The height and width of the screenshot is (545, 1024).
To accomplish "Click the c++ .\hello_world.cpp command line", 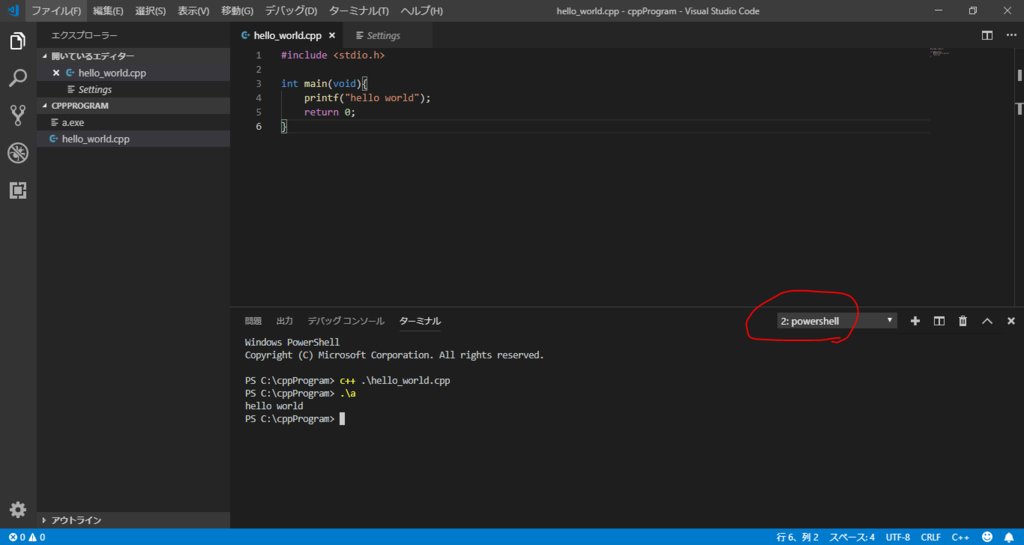I will tap(347, 381).
